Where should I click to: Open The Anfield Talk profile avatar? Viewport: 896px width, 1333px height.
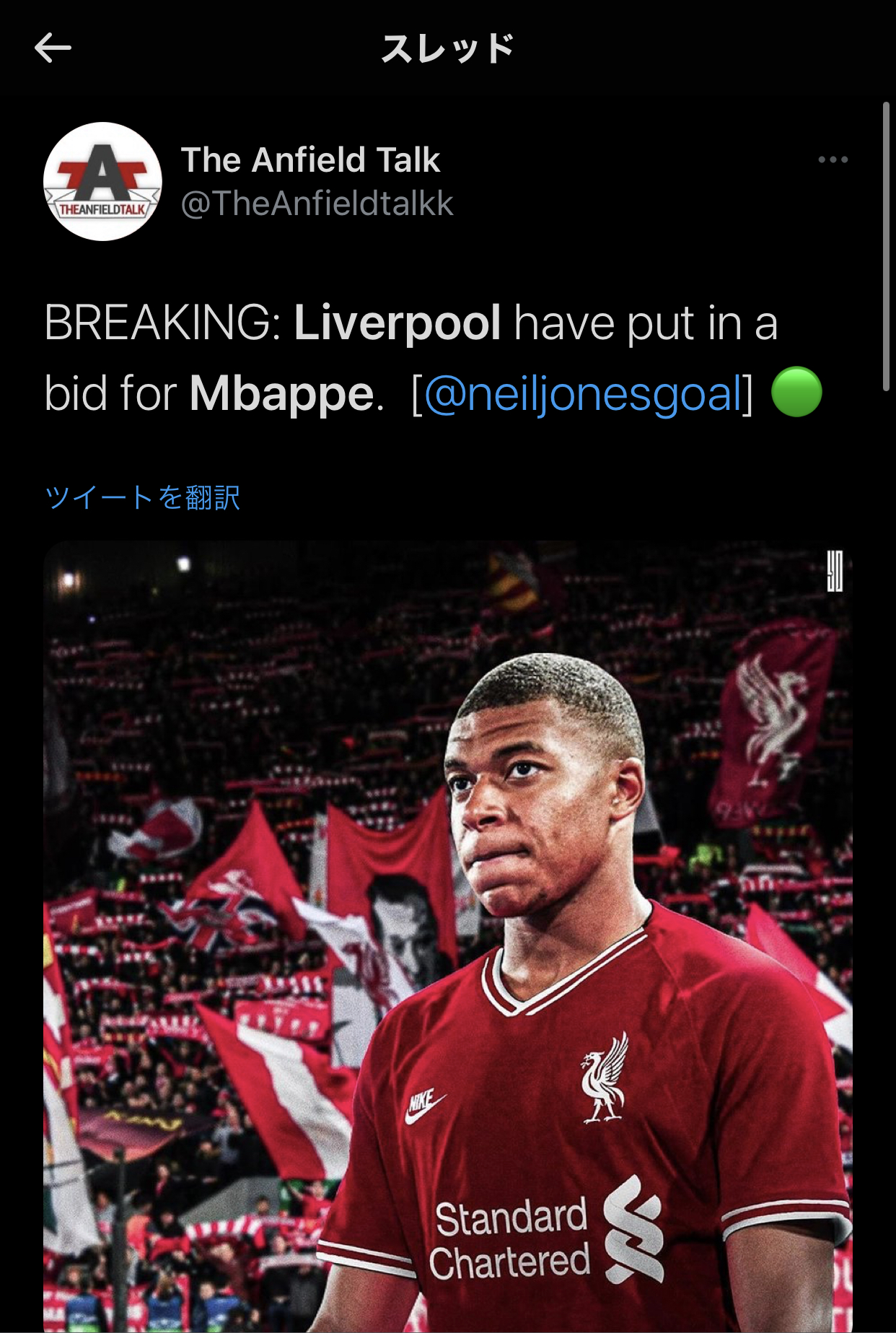102,181
